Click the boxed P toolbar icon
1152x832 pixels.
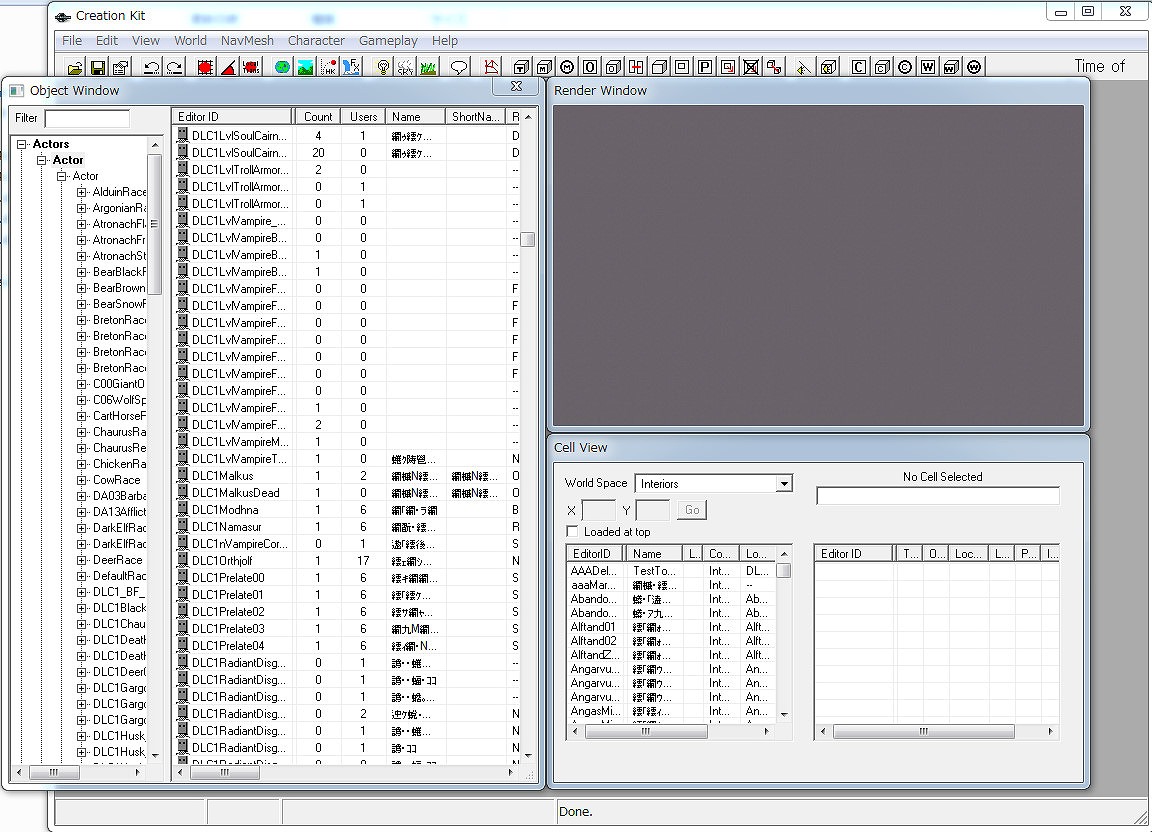pyautogui.click(x=705, y=68)
